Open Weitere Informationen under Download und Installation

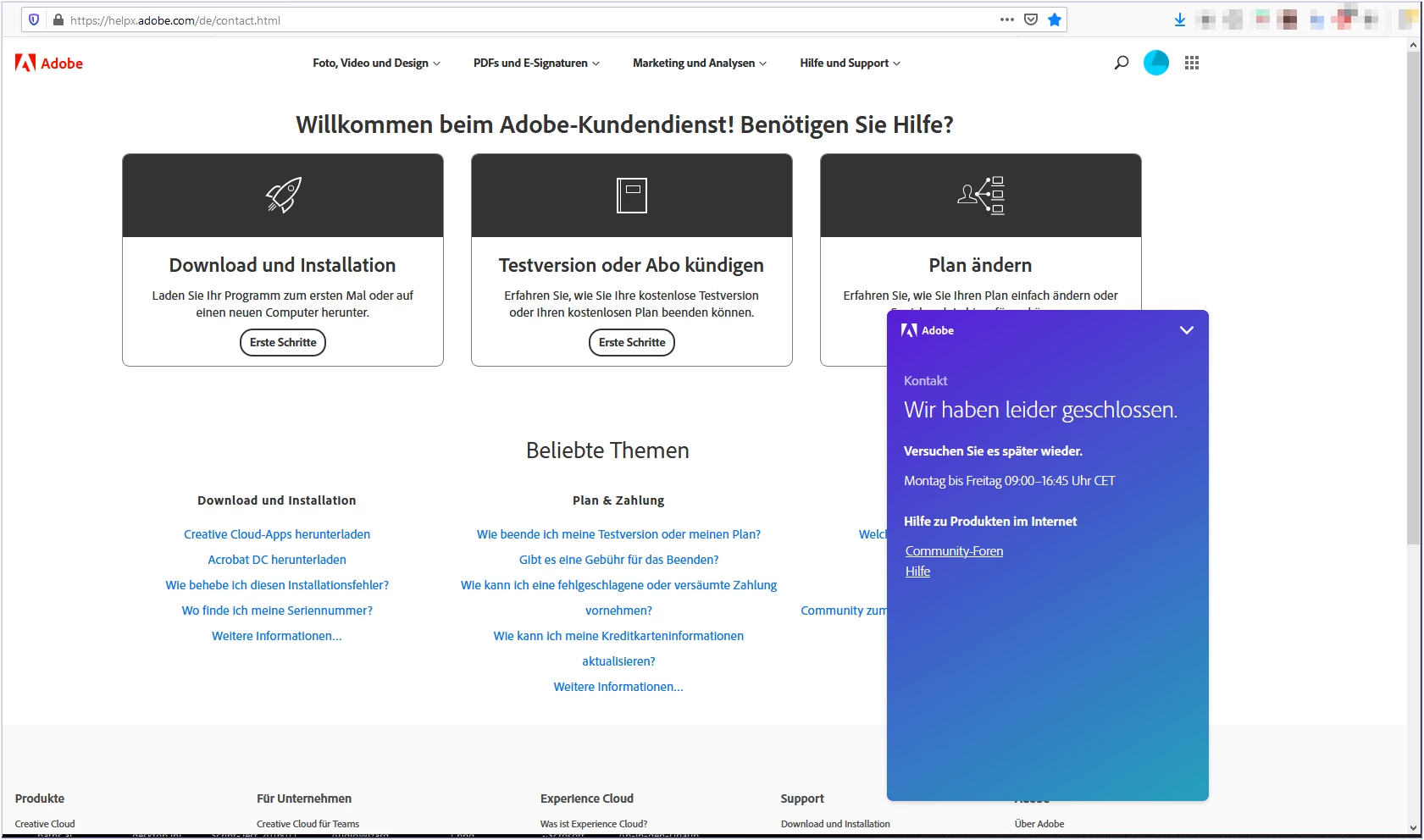coord(277,636)
